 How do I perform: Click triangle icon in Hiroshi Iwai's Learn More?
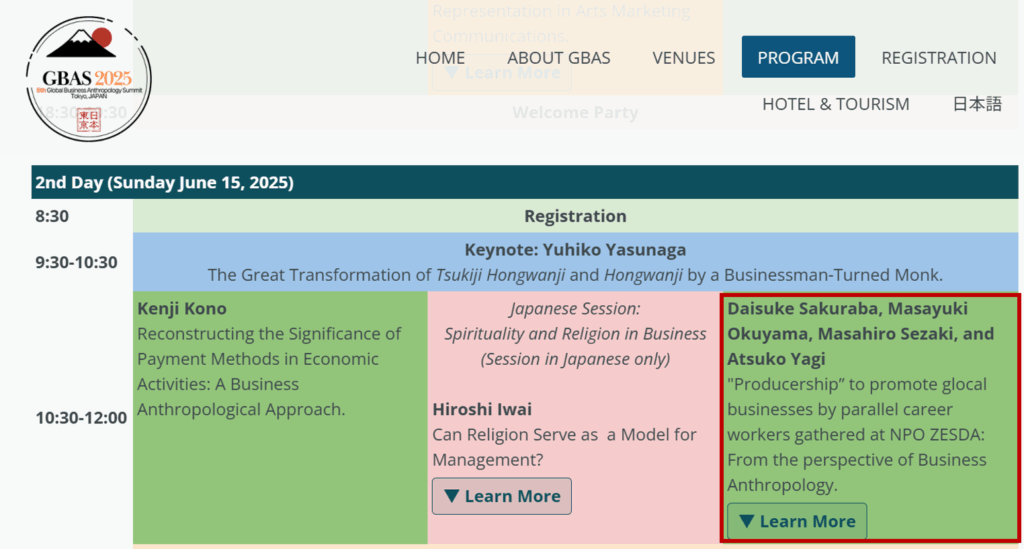coord(451,496)
